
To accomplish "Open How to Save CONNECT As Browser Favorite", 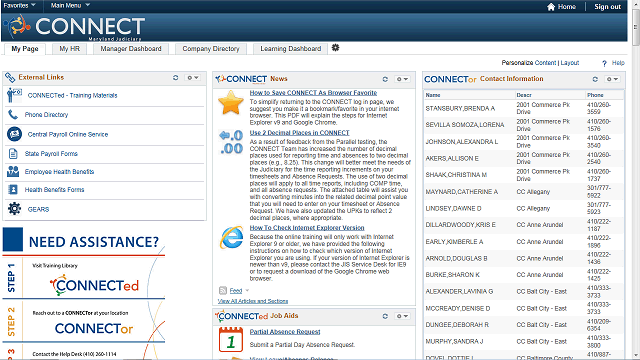I will pyautogui.click(x=313, y=93).
